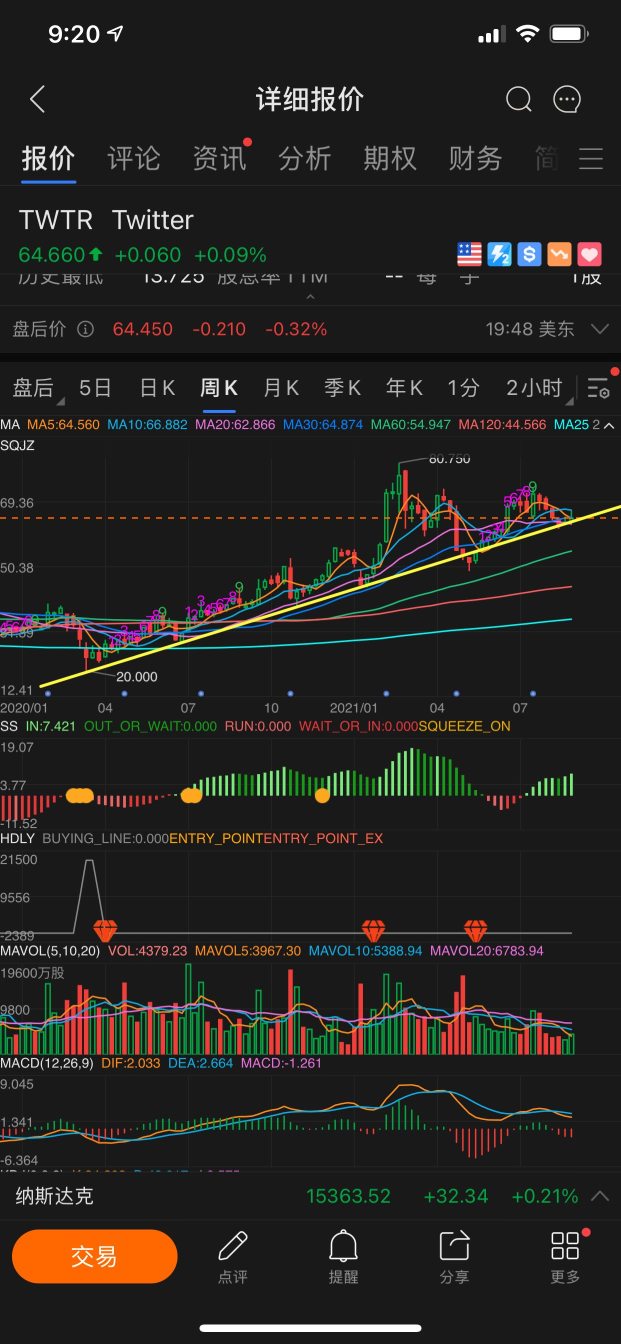Tap the ENTRY_POINT_EX indicator label

click(x=323, y=839)
